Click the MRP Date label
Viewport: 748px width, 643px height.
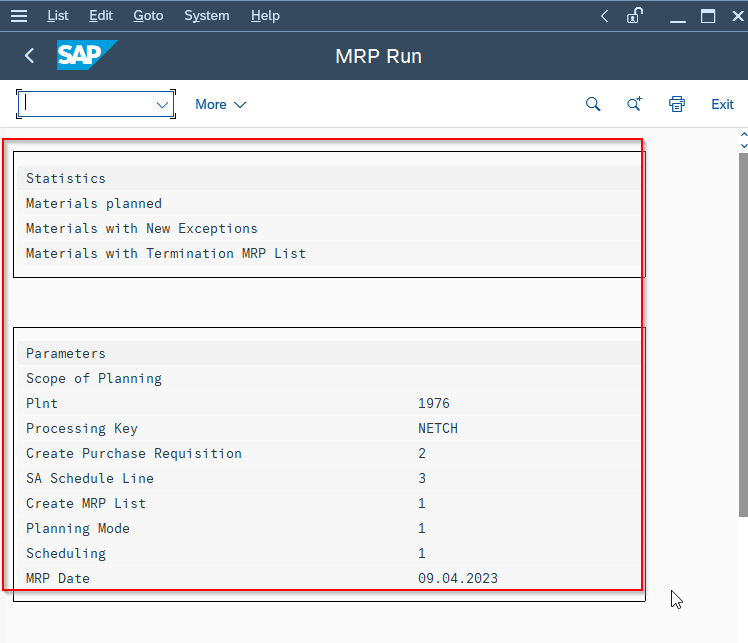click(x=58, y=579)
